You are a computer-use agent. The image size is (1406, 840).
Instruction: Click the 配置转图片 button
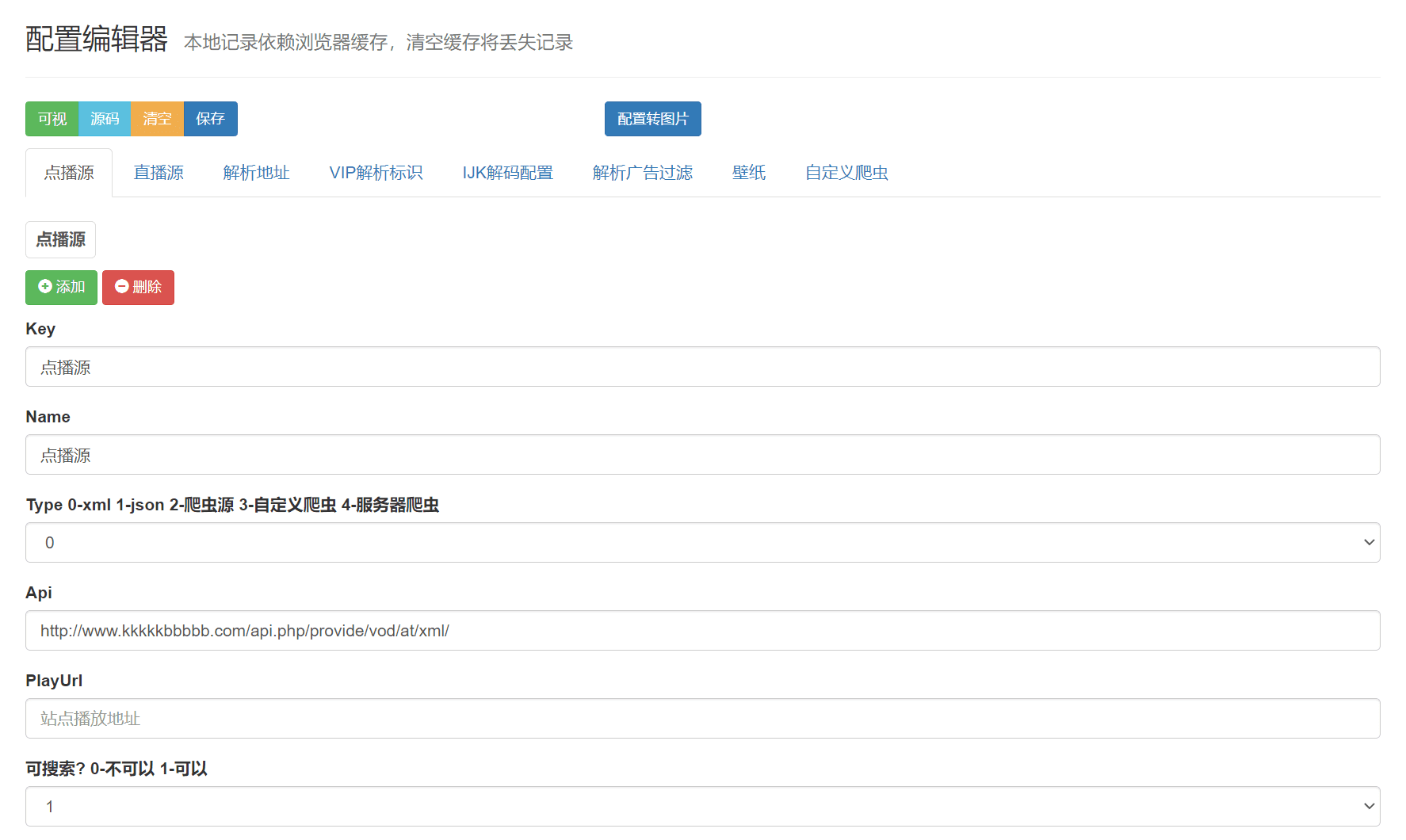(x=652, y=118)
